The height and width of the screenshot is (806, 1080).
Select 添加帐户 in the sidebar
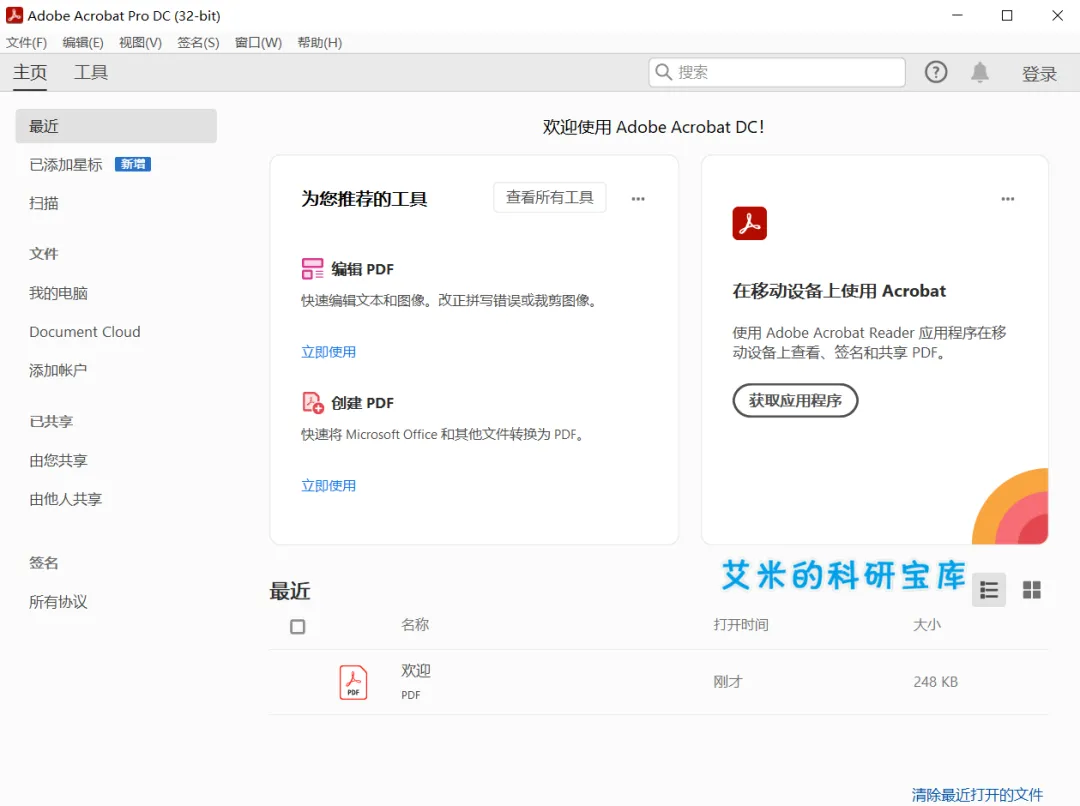59,371
